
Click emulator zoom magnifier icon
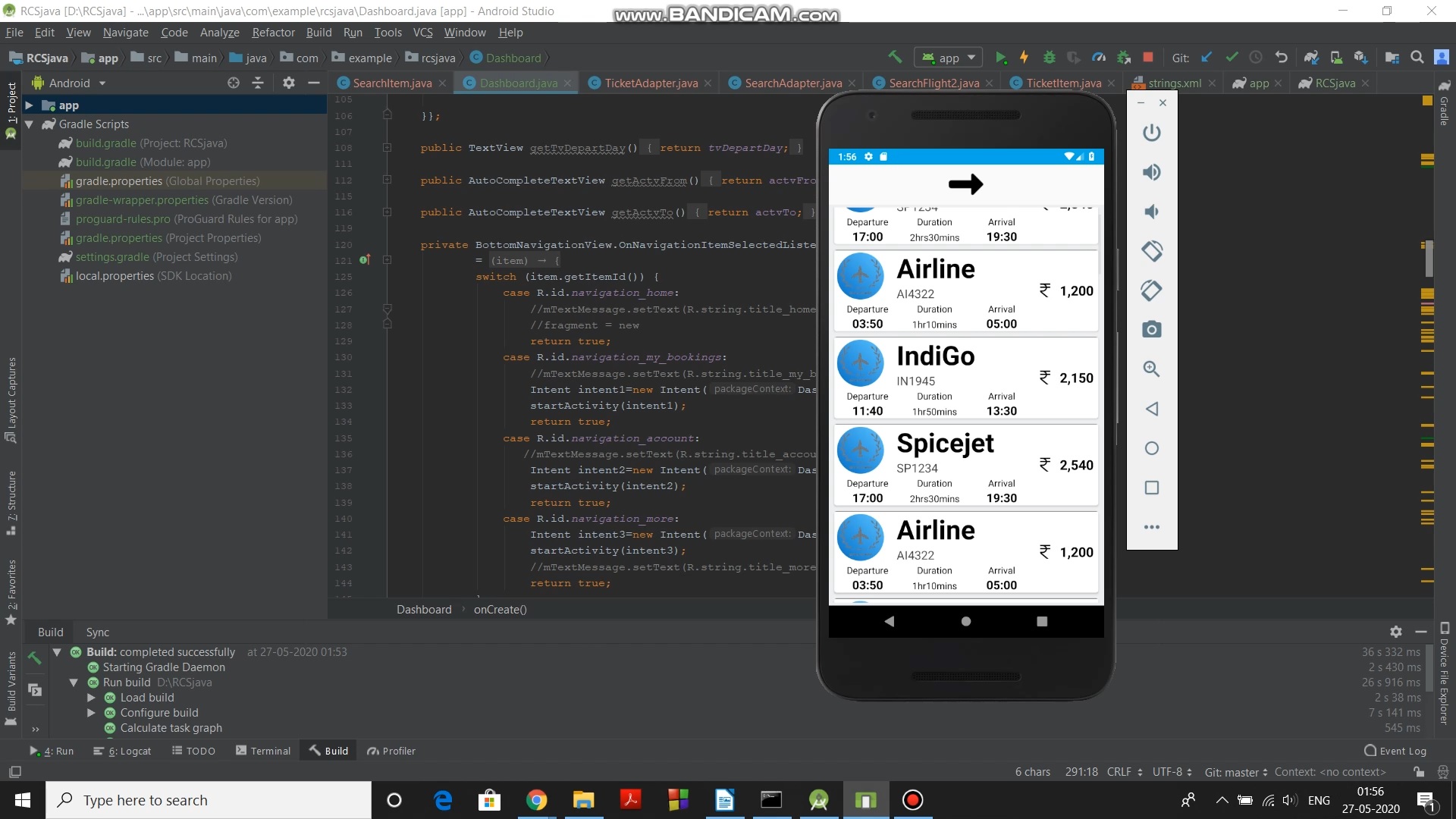[x=1152, y=369]
